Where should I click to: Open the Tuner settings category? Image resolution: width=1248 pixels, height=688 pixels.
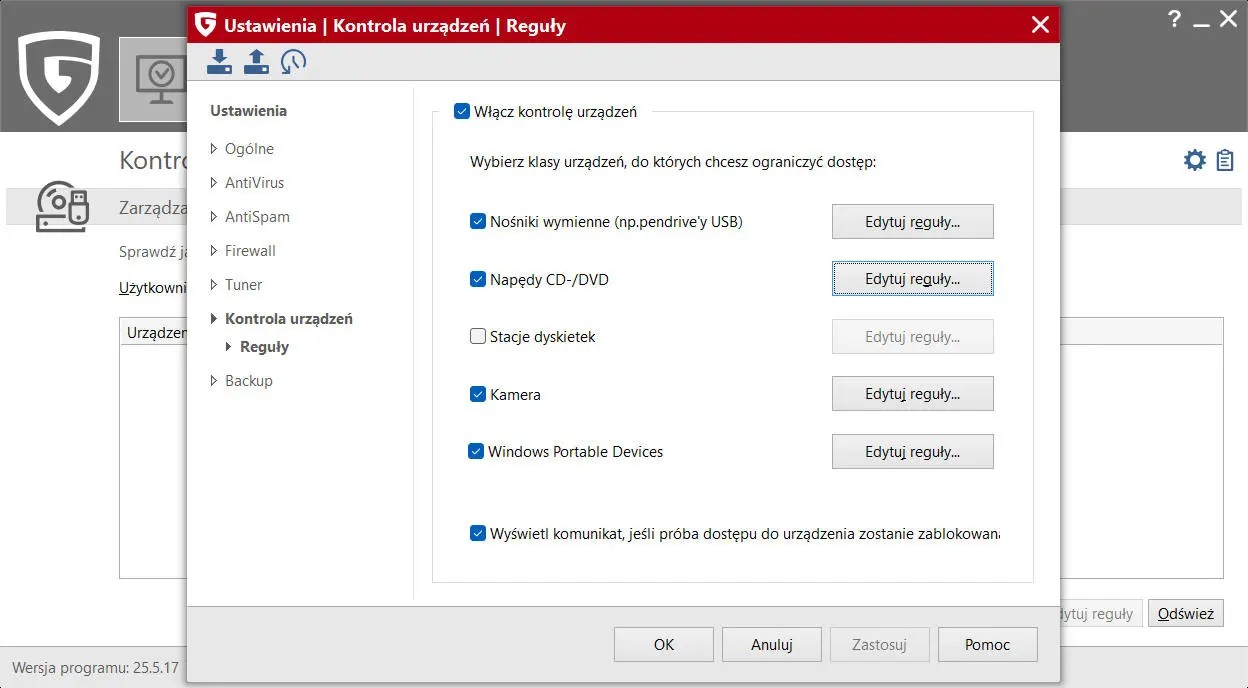243,285
